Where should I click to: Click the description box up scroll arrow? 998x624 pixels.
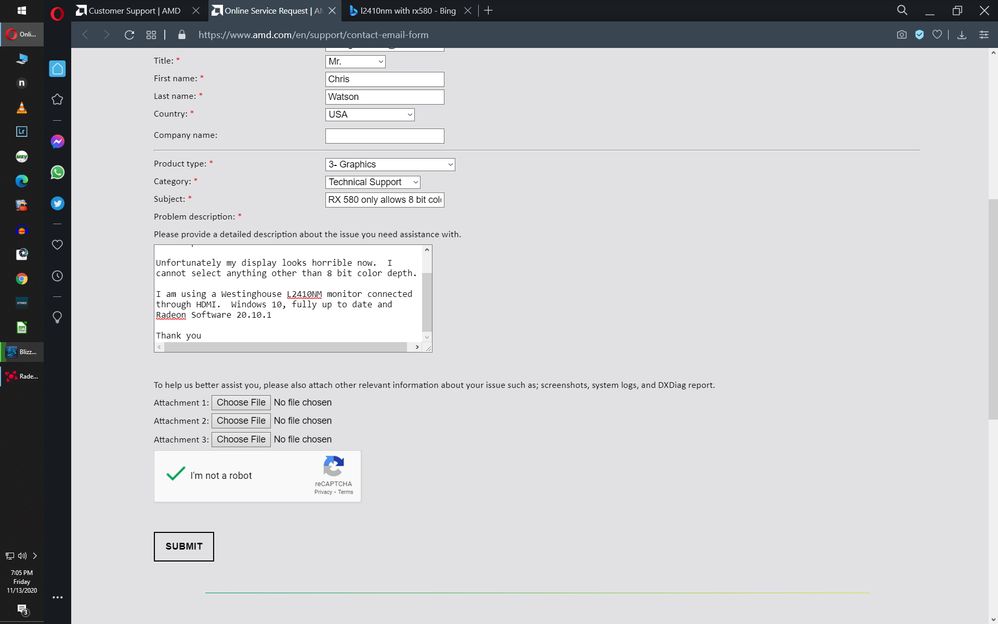[427, 250]
